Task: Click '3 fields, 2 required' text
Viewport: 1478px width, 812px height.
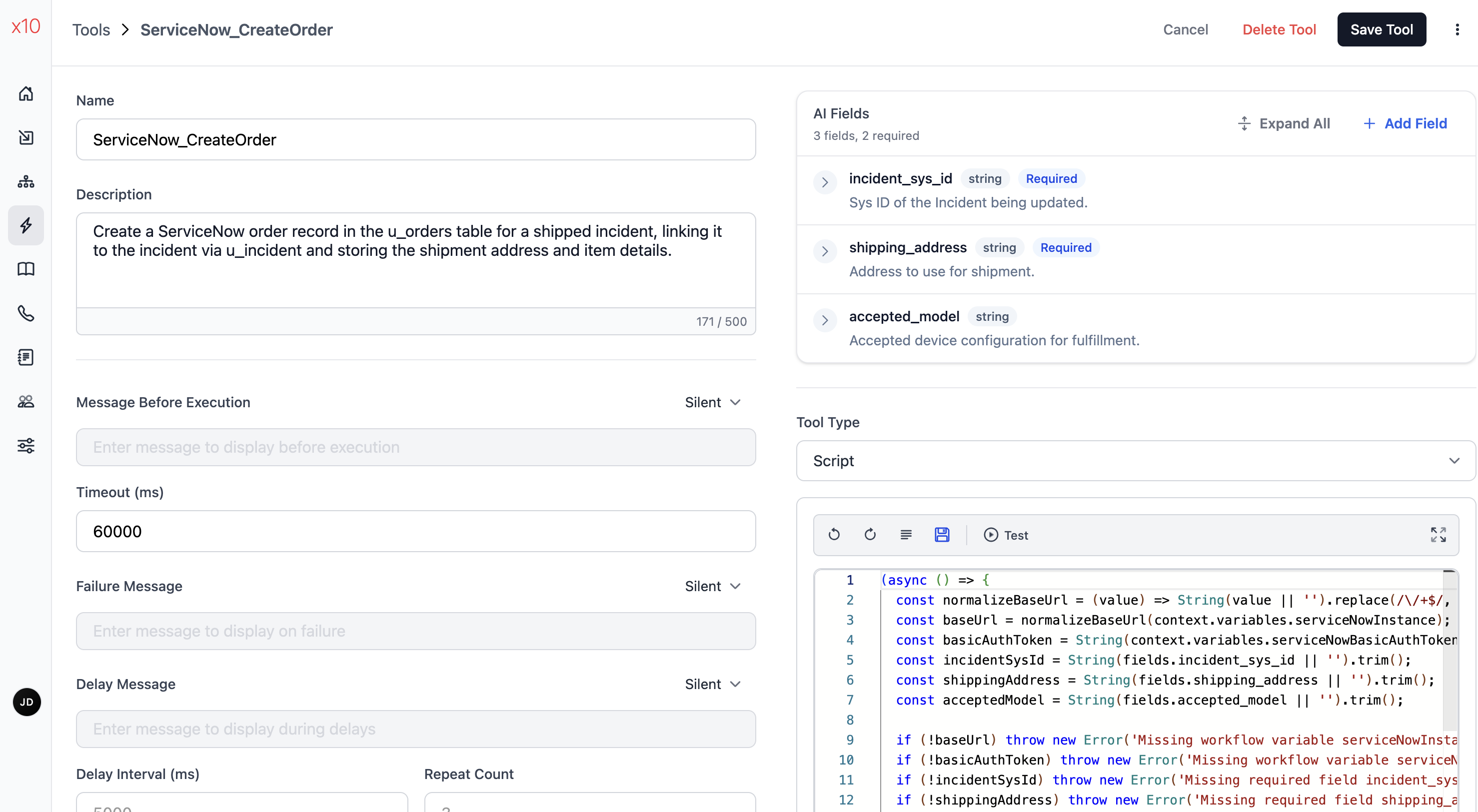Action: 866,136
